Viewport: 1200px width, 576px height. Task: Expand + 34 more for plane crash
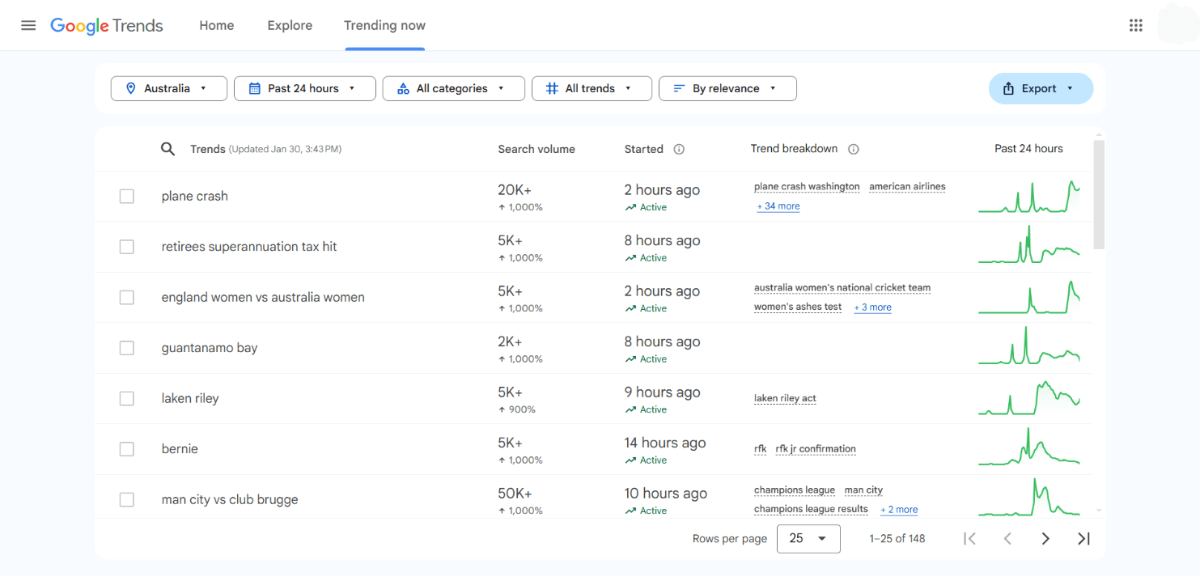pyautogui.click(x=778, y=206)
